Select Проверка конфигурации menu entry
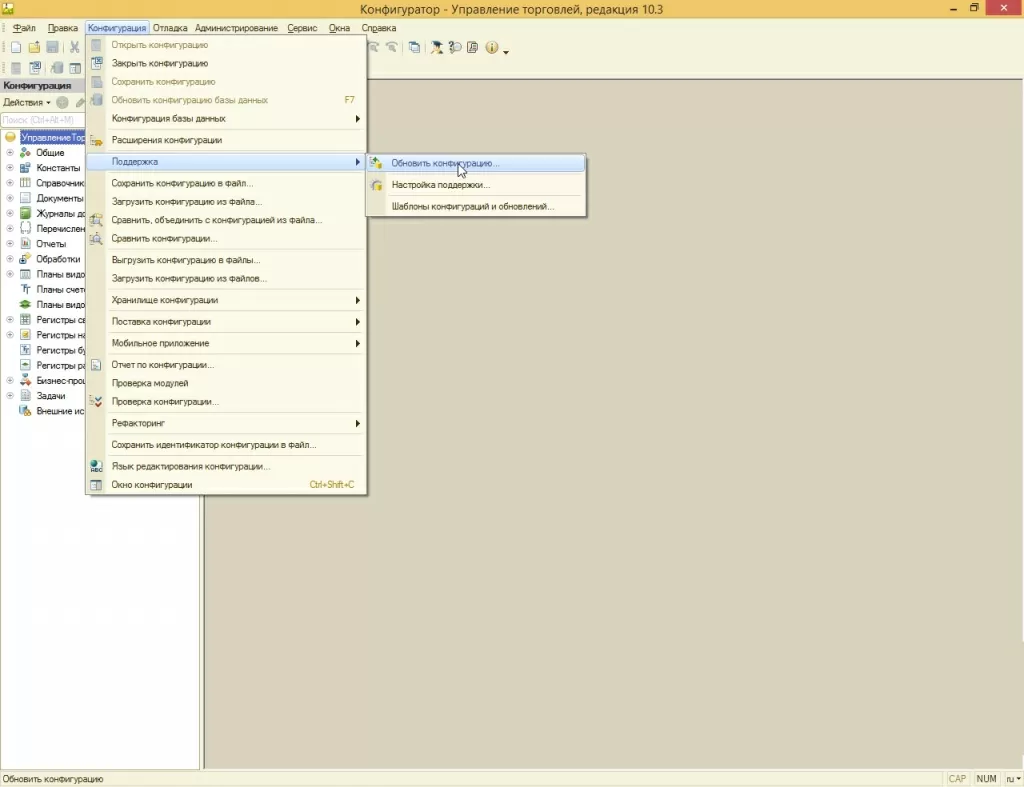 226,402
